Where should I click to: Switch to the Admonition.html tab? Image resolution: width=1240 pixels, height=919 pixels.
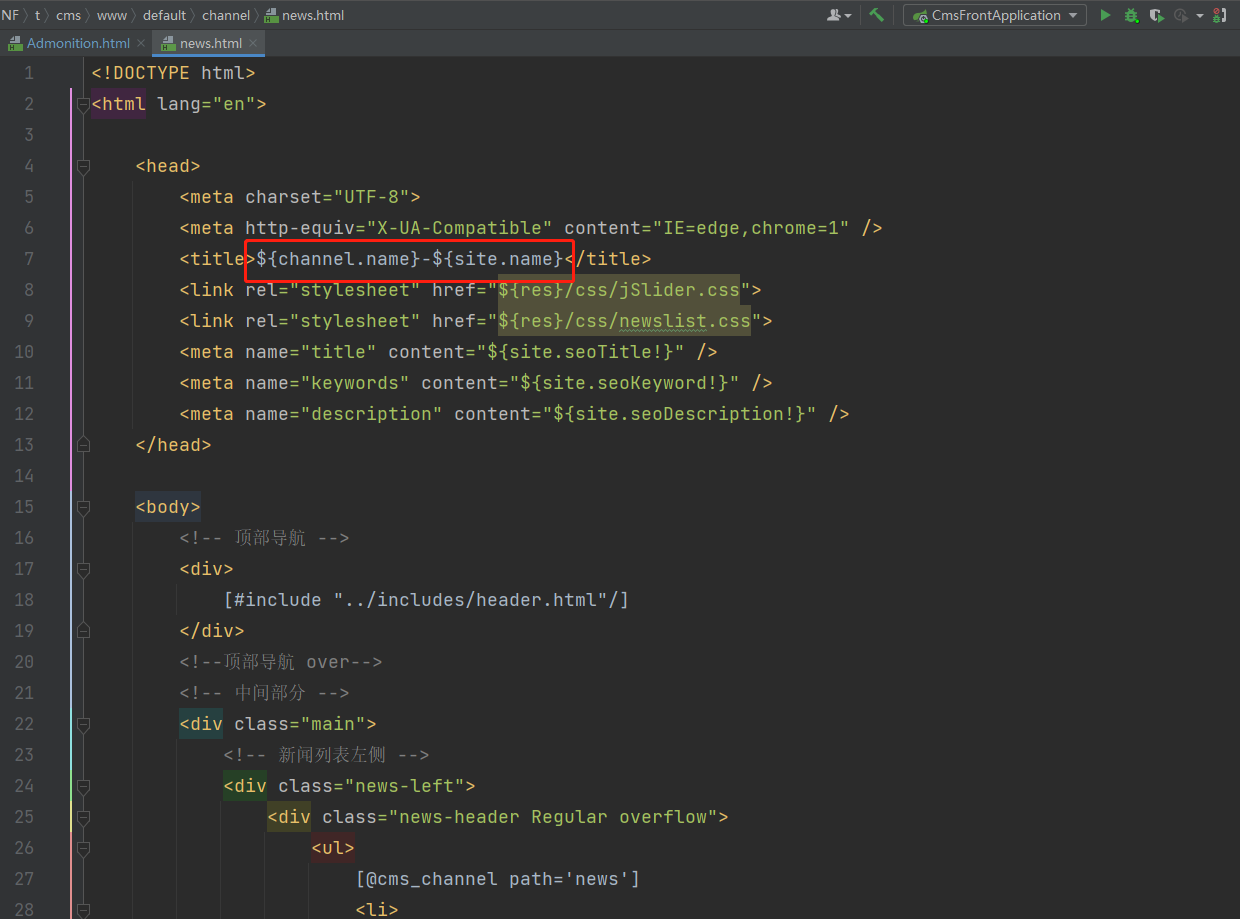tap(77, 43)
